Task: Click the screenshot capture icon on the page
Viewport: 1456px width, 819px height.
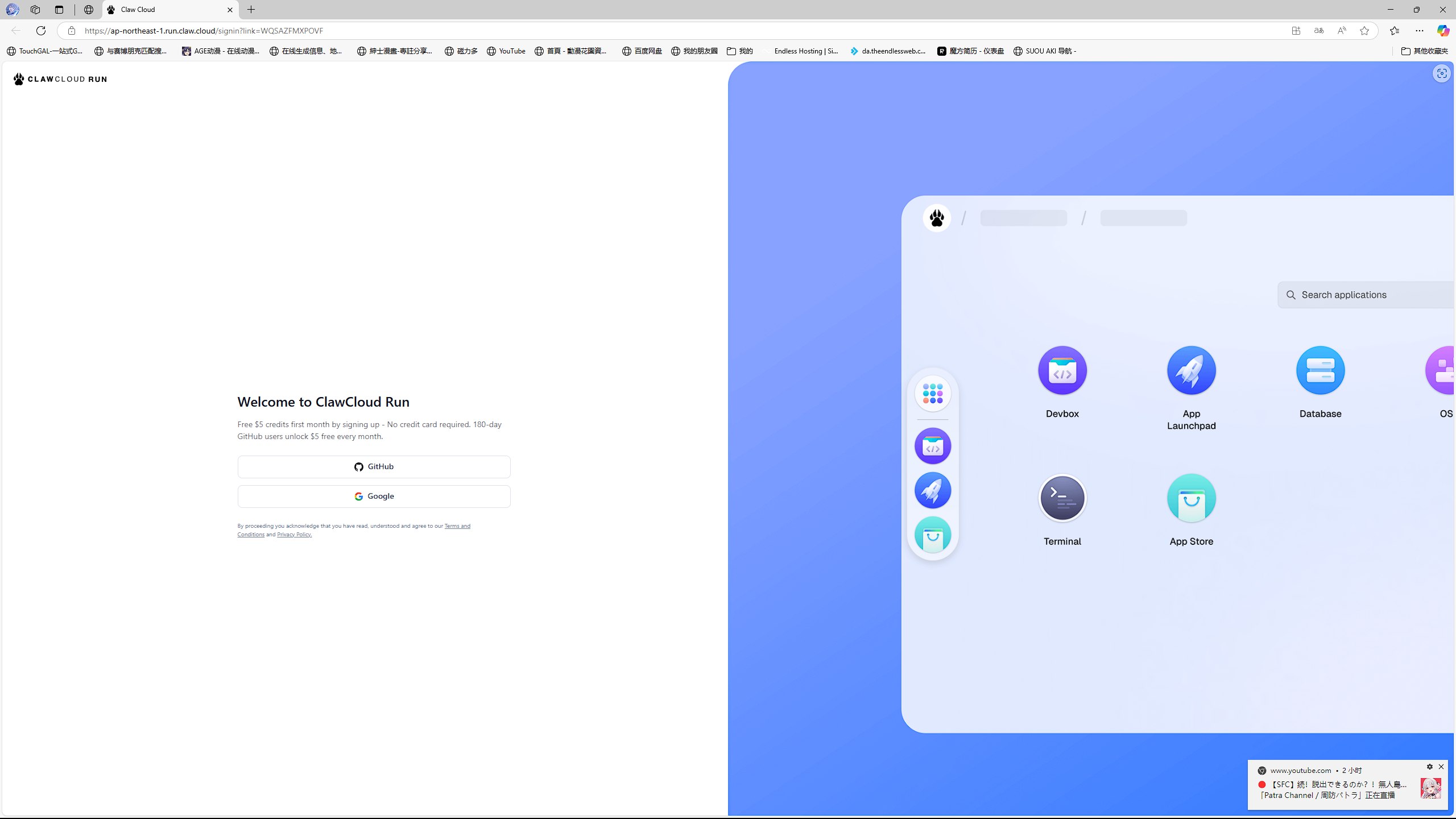Action: pyautogui.click(x=1441, y=73)
